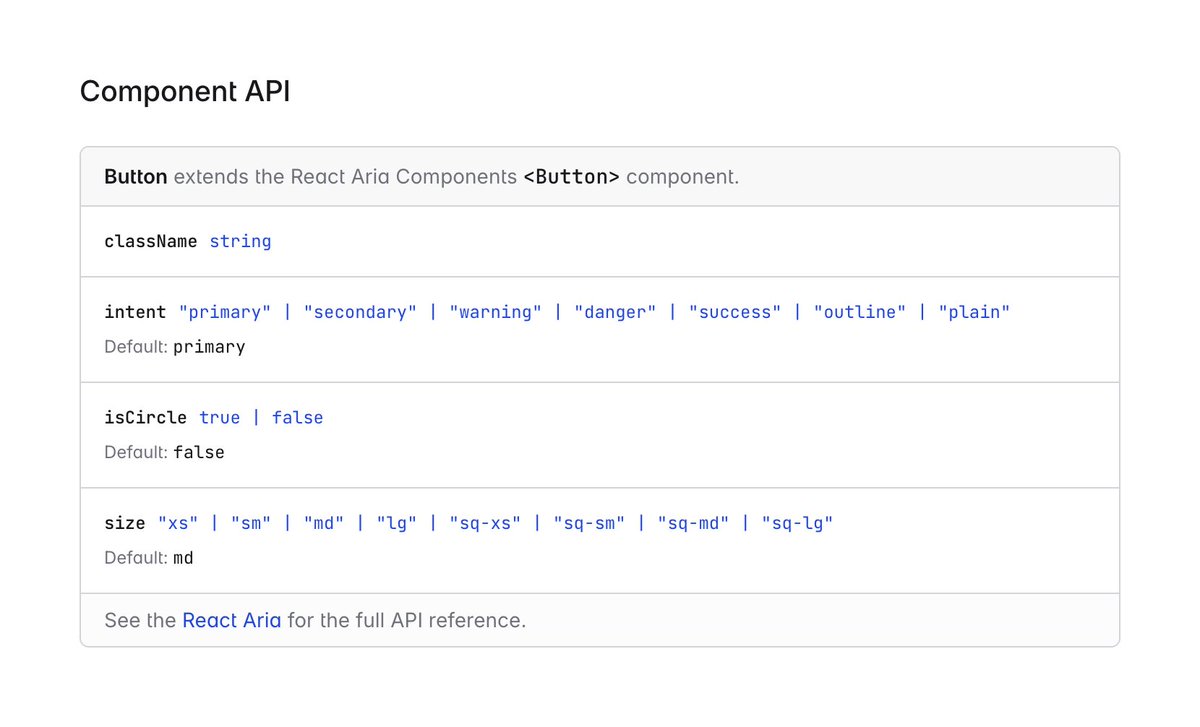Click the <Button> code tag in header
The height and width of the screenshot is (727, 1200).
[572, 177]
